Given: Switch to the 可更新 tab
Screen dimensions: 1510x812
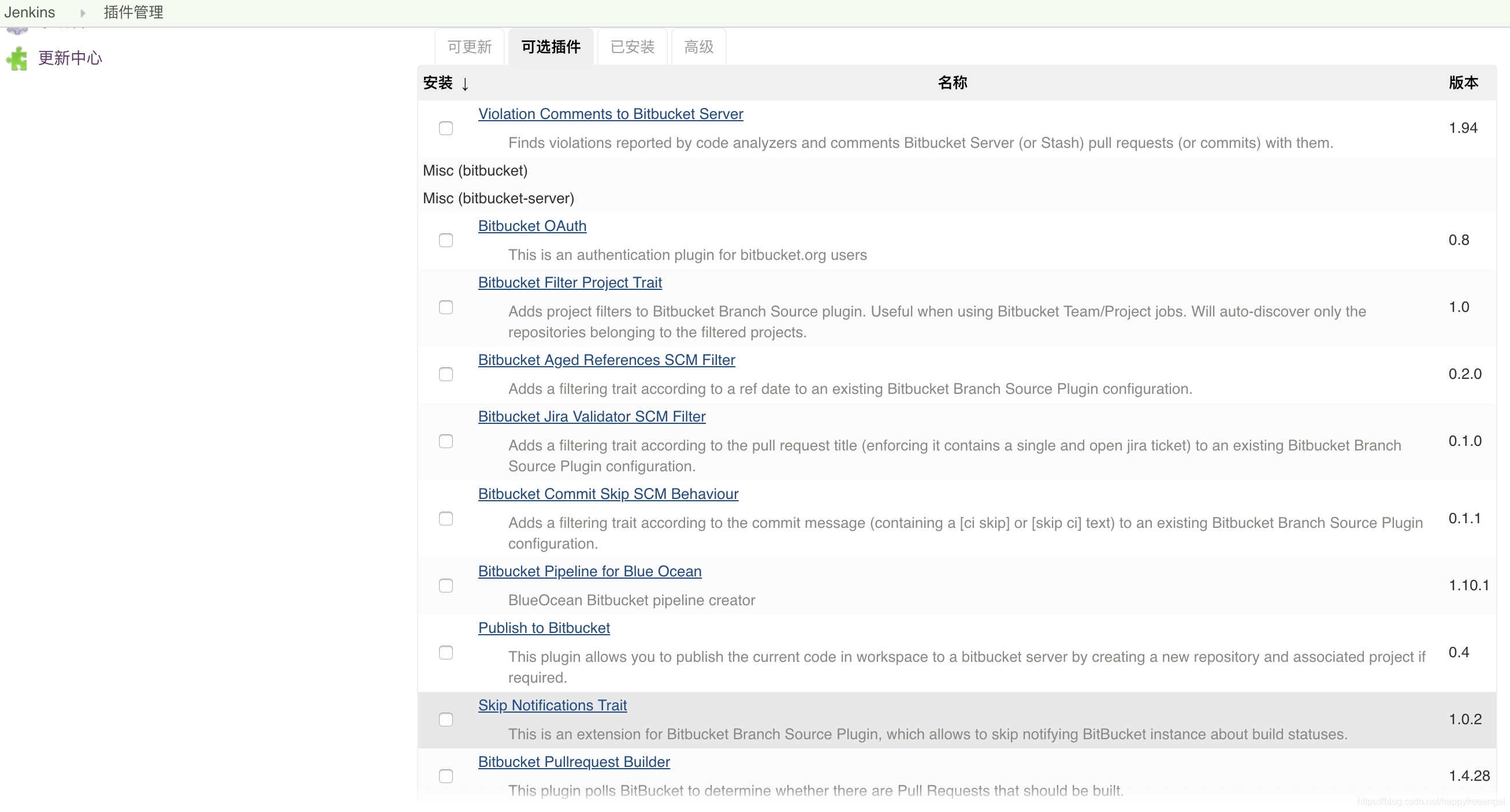Looking at the screenshot, I should (469, 47).
